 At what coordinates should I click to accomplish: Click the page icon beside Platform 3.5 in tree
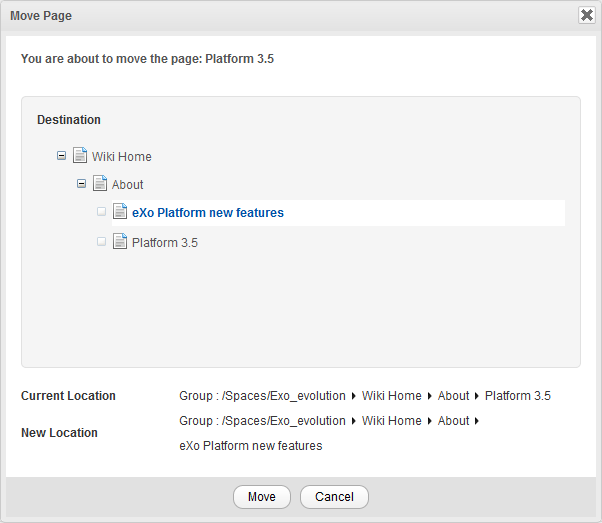pyautogui.click(x=120, y=241)
